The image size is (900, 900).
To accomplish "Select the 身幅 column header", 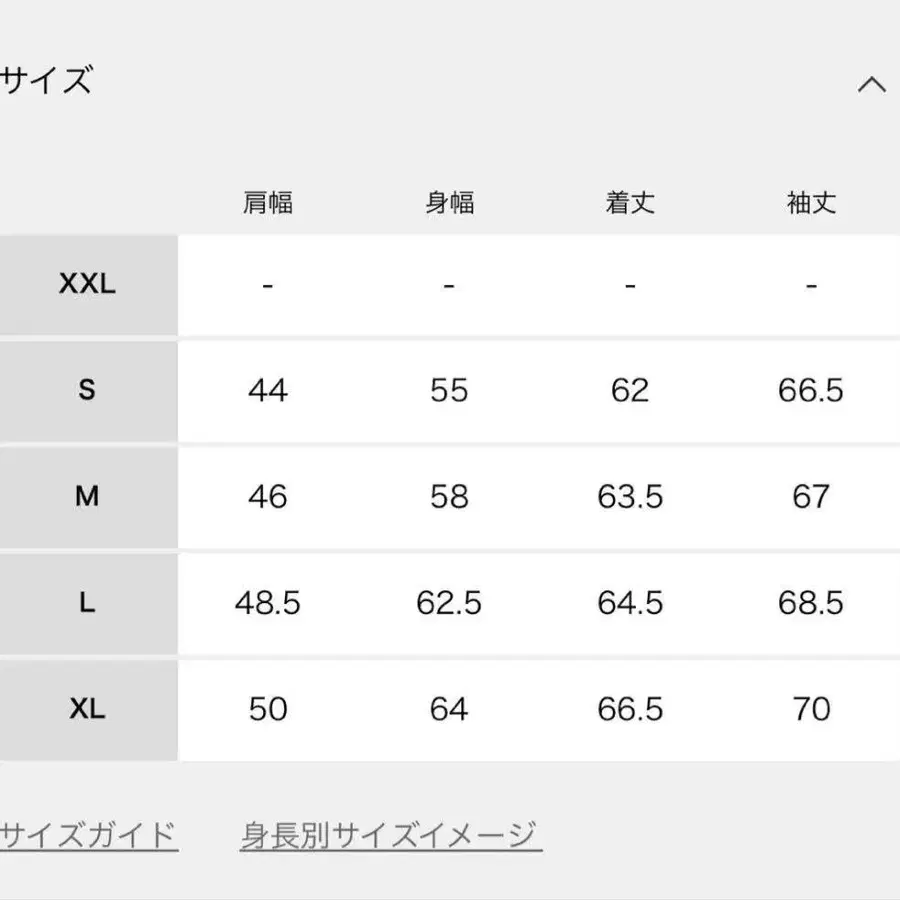I will tap(449, 203).
